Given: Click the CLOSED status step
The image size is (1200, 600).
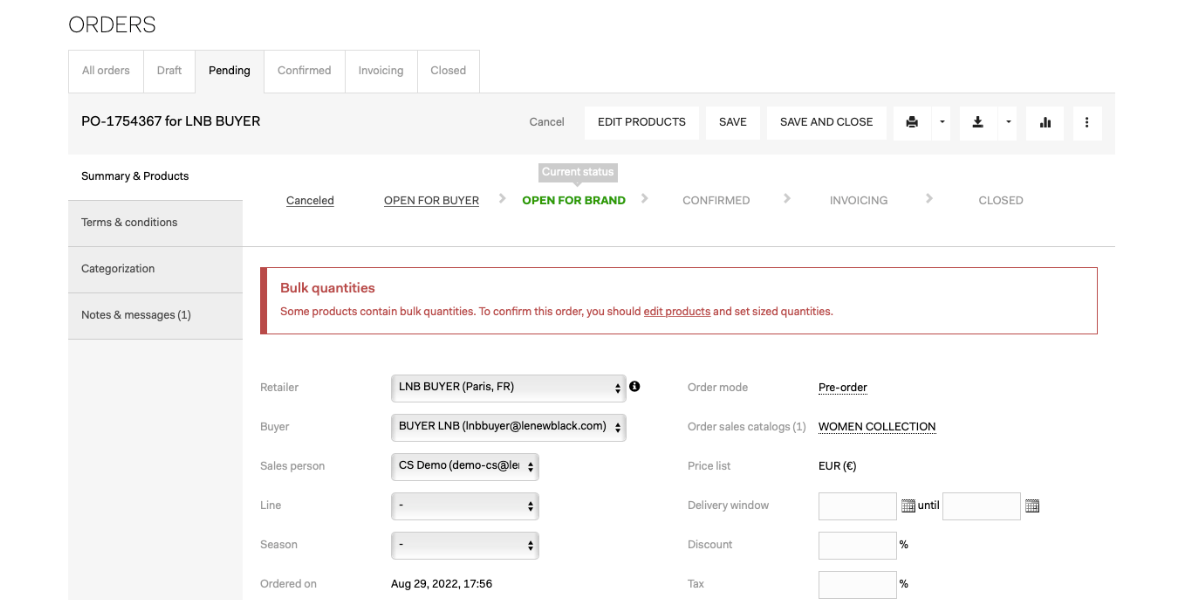Looking at the screenshot, I should [1001, 201].
